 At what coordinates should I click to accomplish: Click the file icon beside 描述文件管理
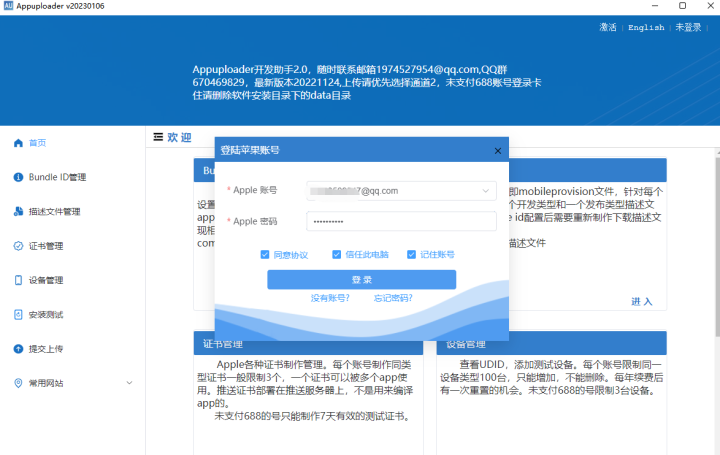(18, 212)
